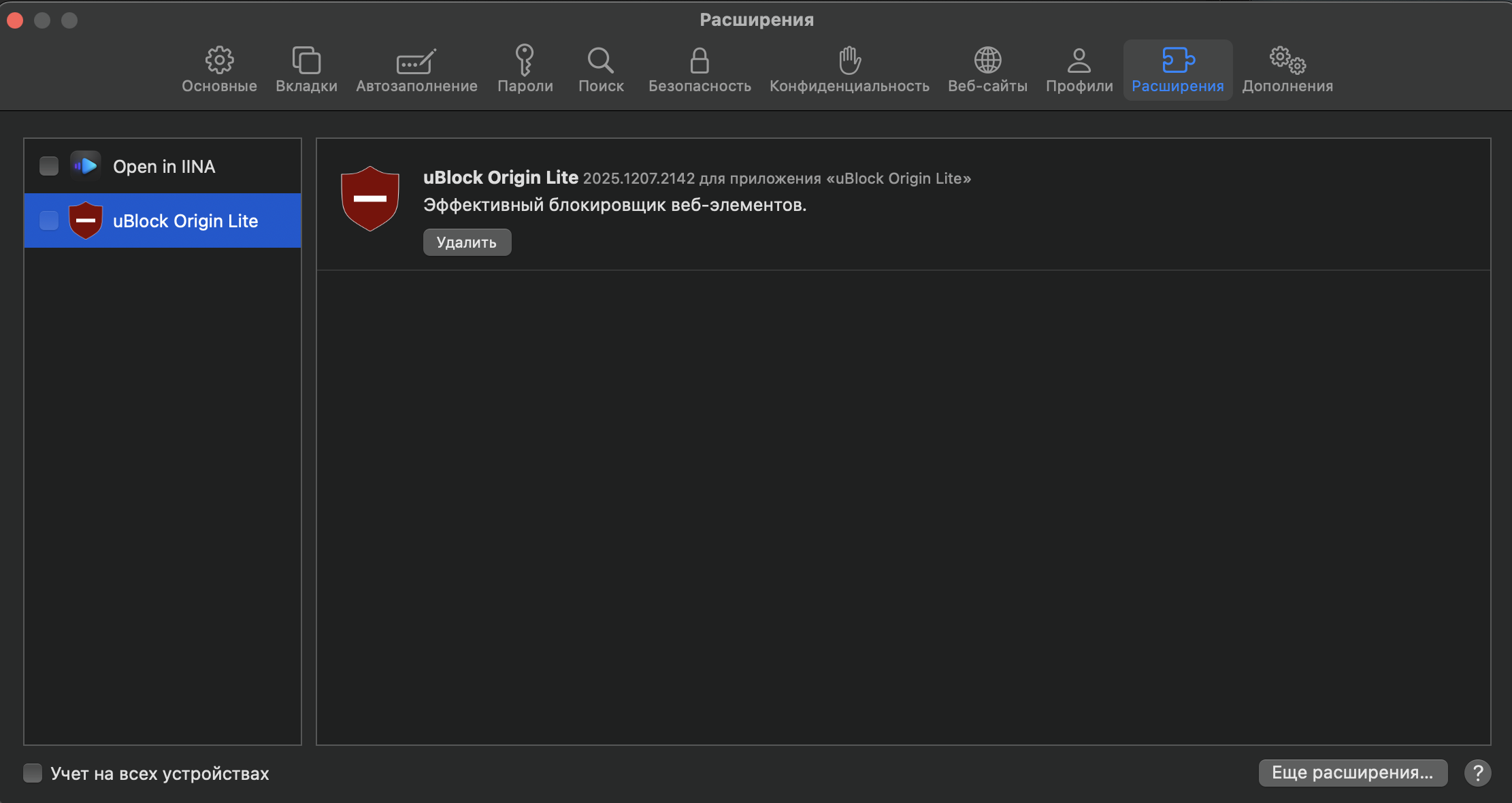Click the Удалить uninstall button

[x=467, y=242]
